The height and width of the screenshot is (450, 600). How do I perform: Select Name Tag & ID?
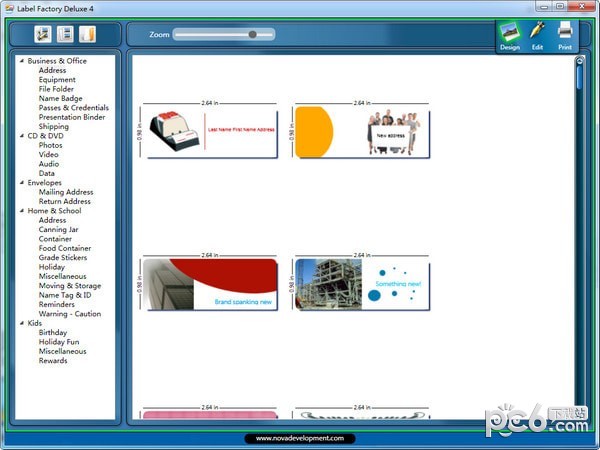pyautogui.click(x=65, y=295)
